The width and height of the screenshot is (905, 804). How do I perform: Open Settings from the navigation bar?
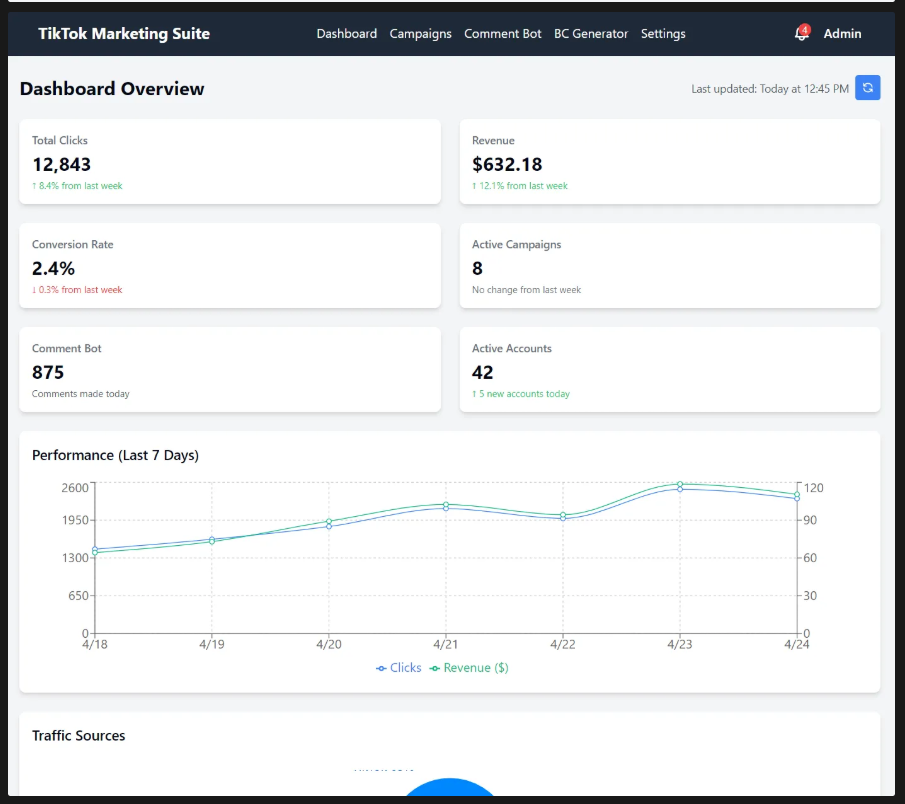coord(663,34)
